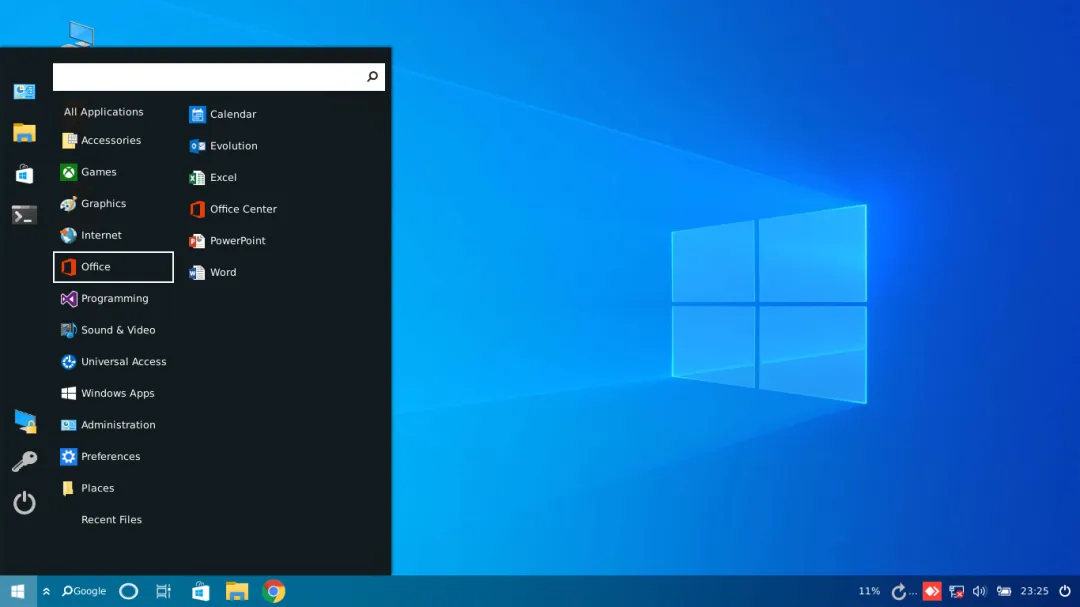Screen dimensions: 1080x607
Task: Open Excel from Office list
Action: point(213,178)
